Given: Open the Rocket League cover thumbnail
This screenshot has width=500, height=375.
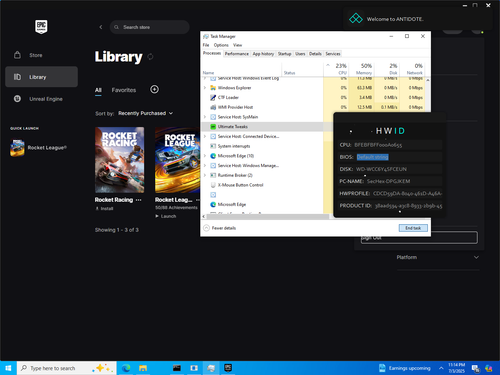Looking at the screenshot, I should point(177,160).
